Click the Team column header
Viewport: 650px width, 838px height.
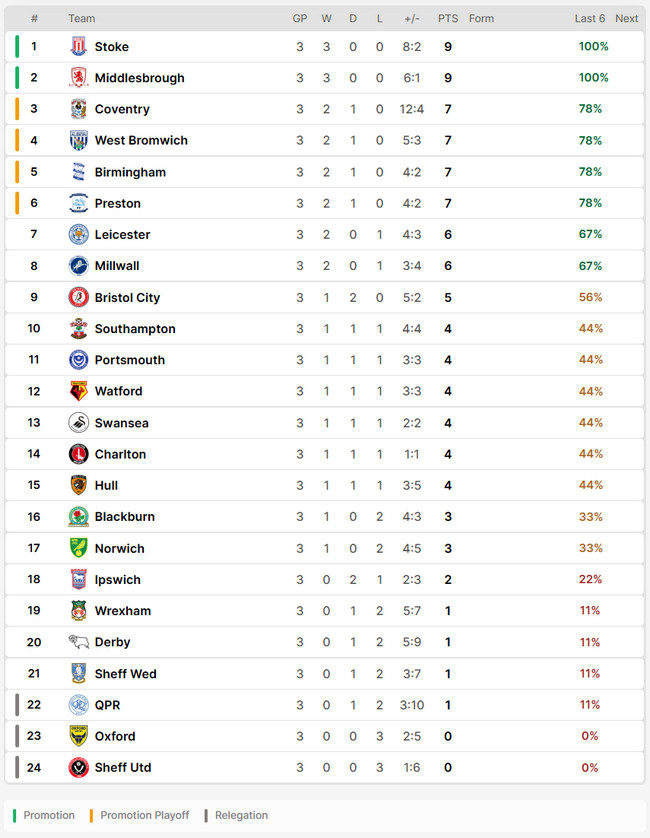(x=82, y=19)
